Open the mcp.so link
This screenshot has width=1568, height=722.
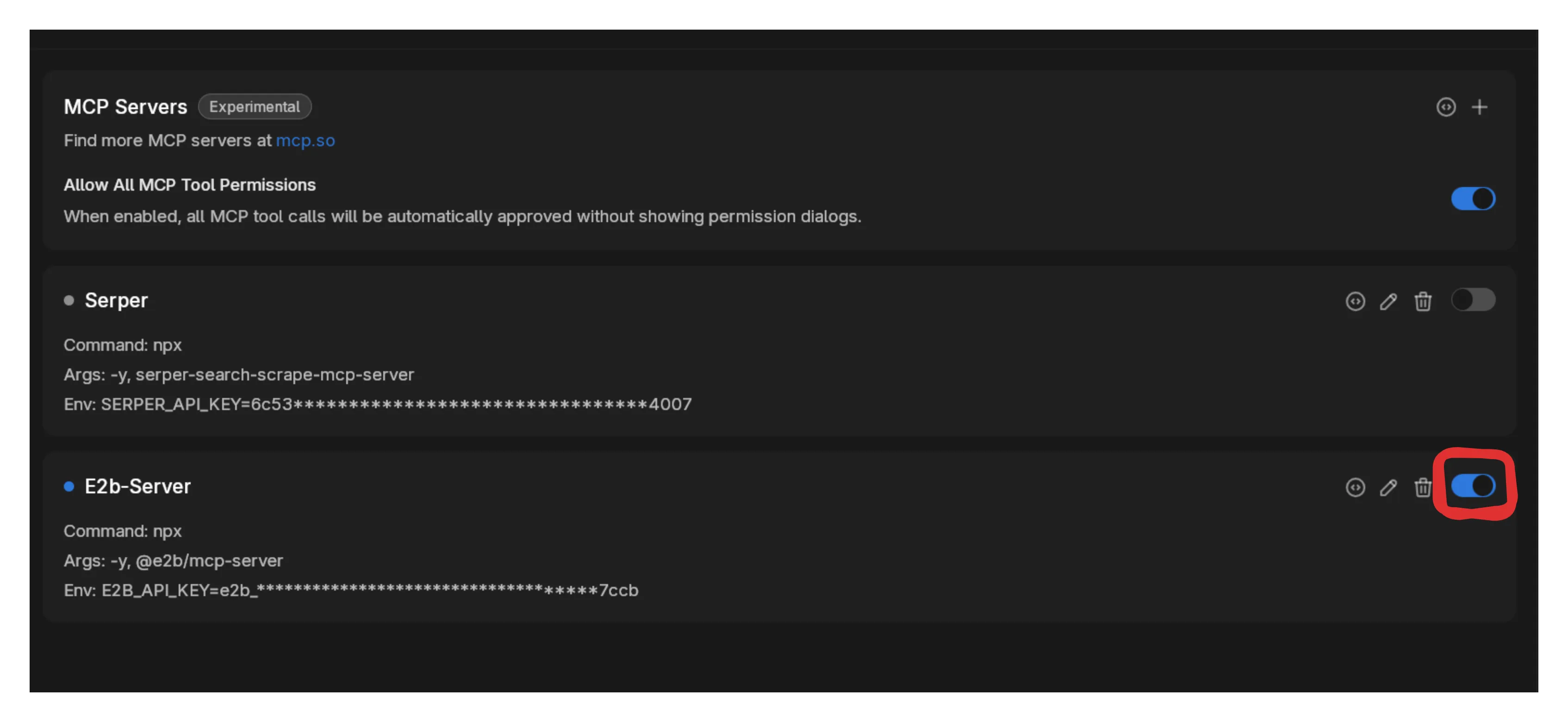click(305, 141)
